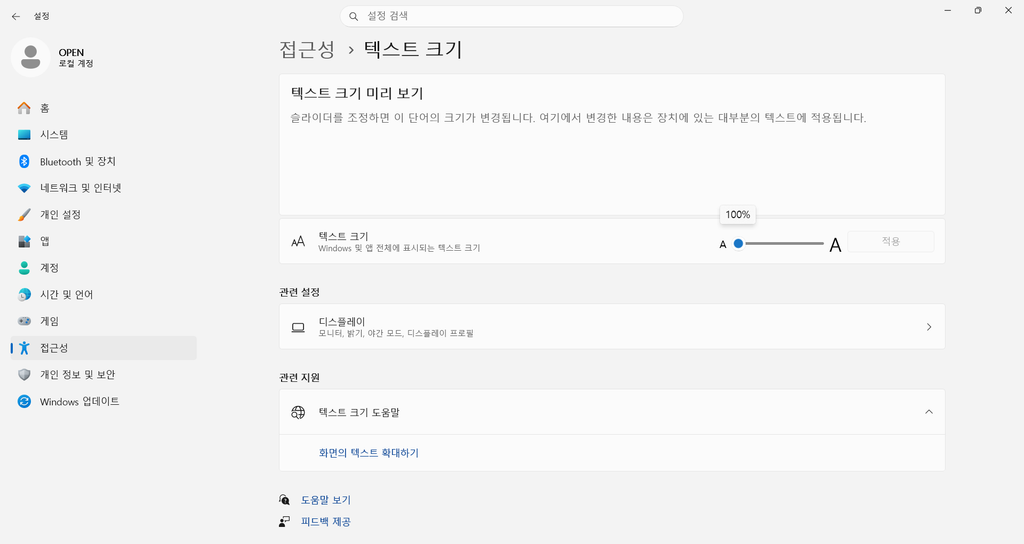Open 시간 및 언어 settings

(x=104, y=295)
